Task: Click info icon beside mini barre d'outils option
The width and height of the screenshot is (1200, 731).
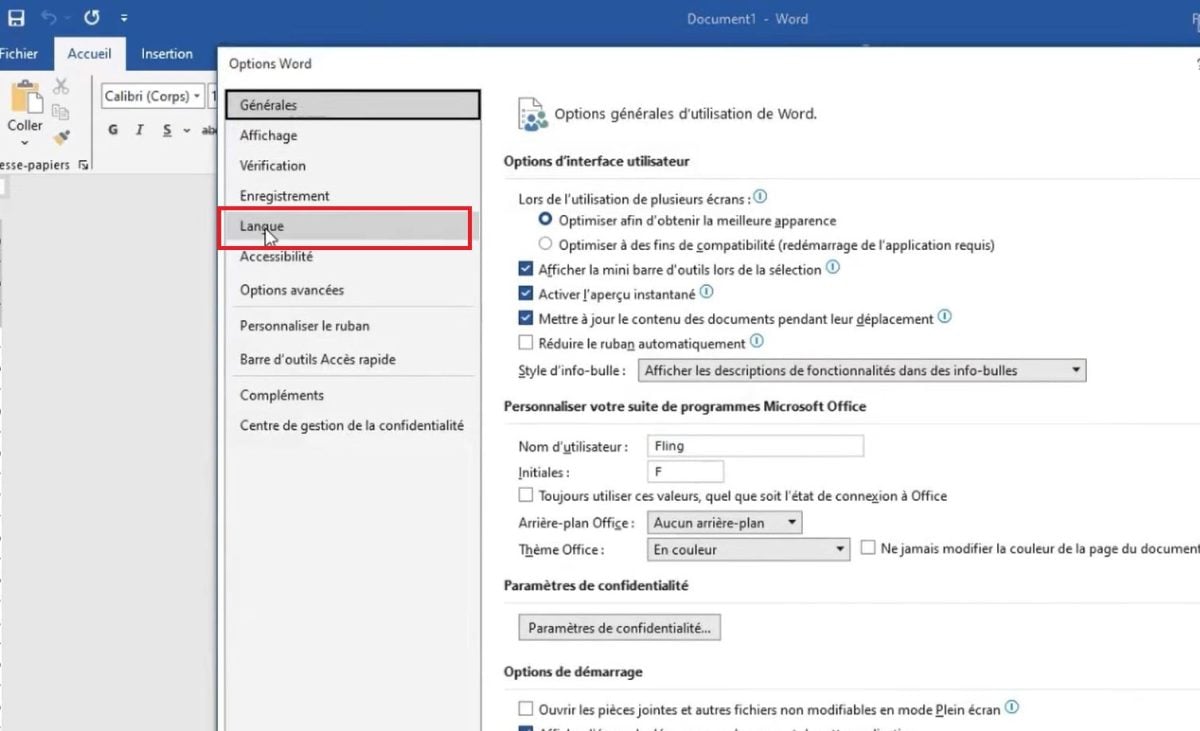Action: [833, 268]
